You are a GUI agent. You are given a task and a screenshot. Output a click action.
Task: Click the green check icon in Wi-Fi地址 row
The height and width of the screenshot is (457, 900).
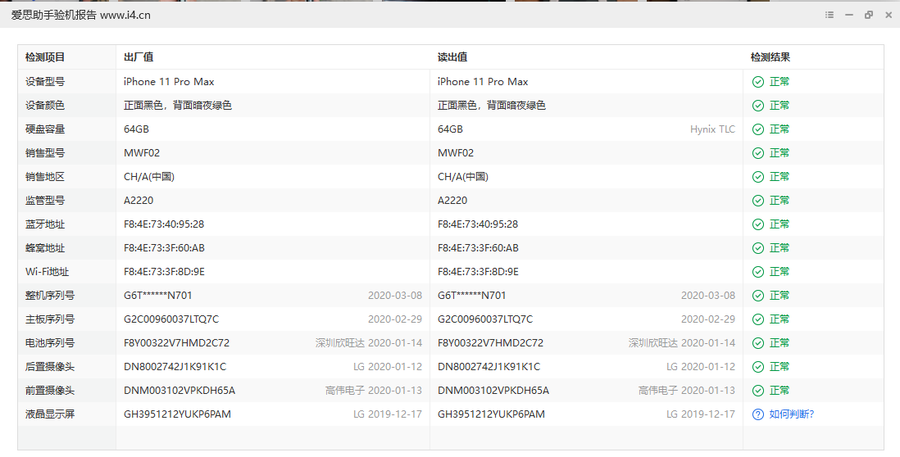click(x=758, y=272)
